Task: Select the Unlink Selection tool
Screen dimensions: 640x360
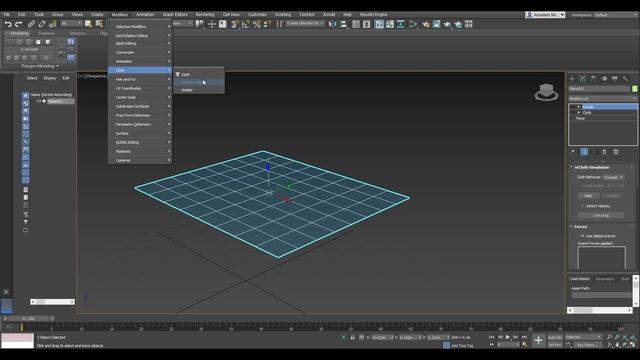Action: (42, 24)
